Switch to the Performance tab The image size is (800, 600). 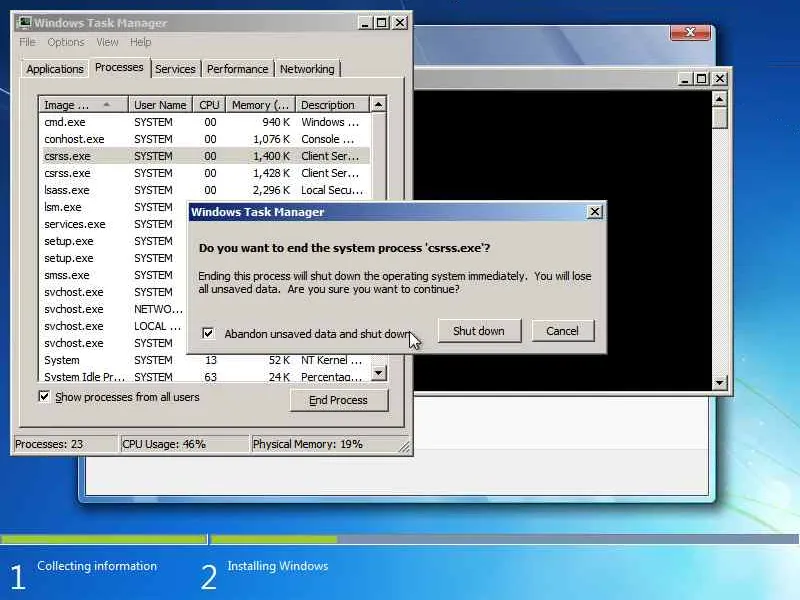point(237,69)
